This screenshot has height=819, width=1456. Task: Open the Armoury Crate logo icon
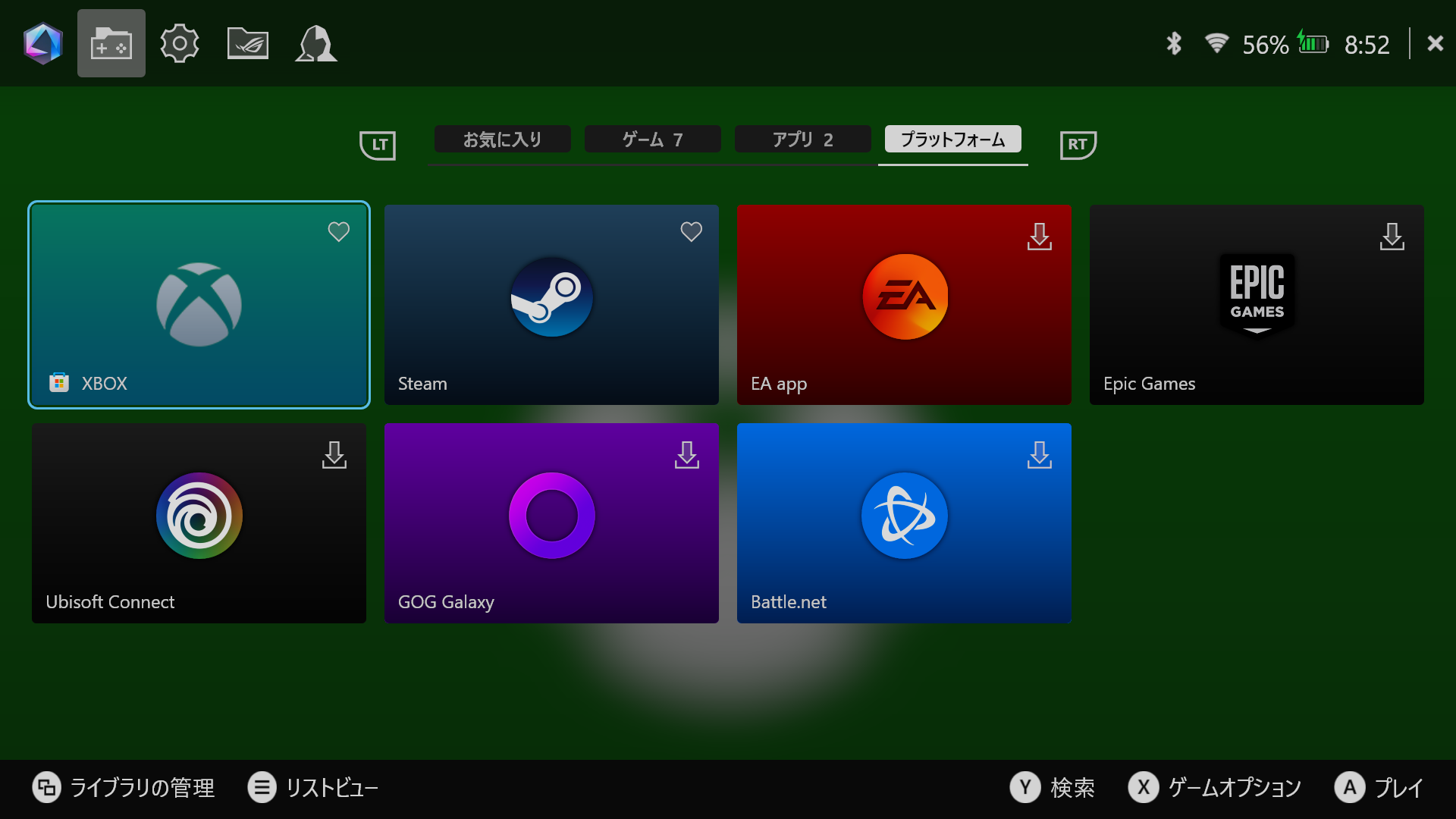coord(43,43)
